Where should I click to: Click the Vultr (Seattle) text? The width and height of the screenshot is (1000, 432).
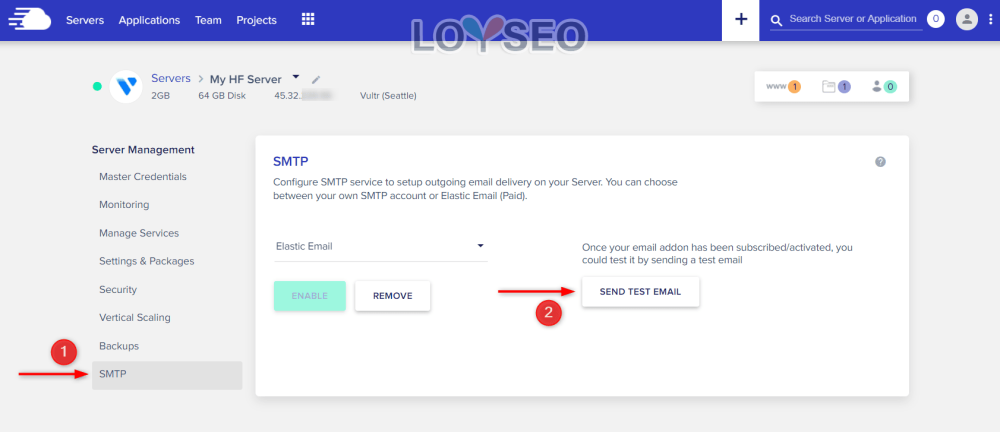[x=388, y=96]
